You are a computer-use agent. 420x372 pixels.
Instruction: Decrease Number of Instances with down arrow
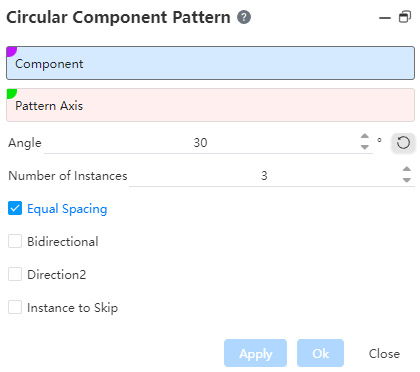tap(406, 180)
